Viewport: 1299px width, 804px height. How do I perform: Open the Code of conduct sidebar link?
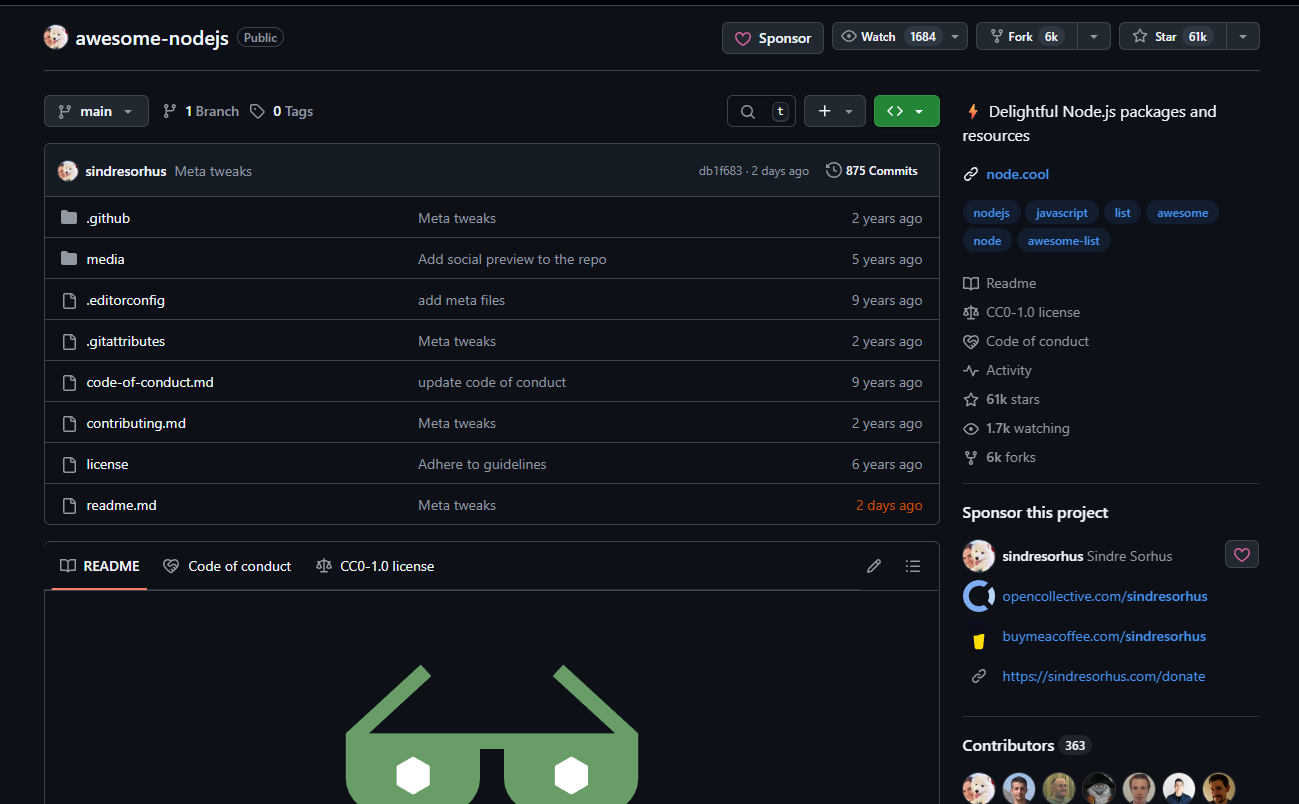click(x=1027, y=341)
